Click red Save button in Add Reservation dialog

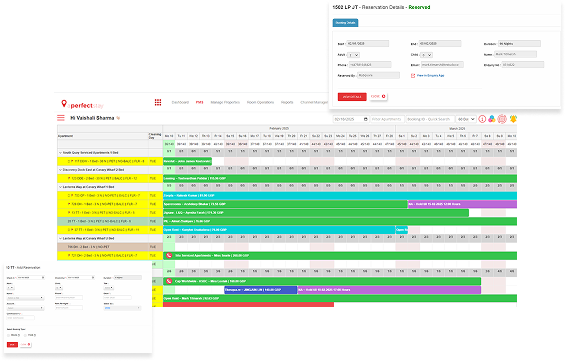[x=12, y=345]
